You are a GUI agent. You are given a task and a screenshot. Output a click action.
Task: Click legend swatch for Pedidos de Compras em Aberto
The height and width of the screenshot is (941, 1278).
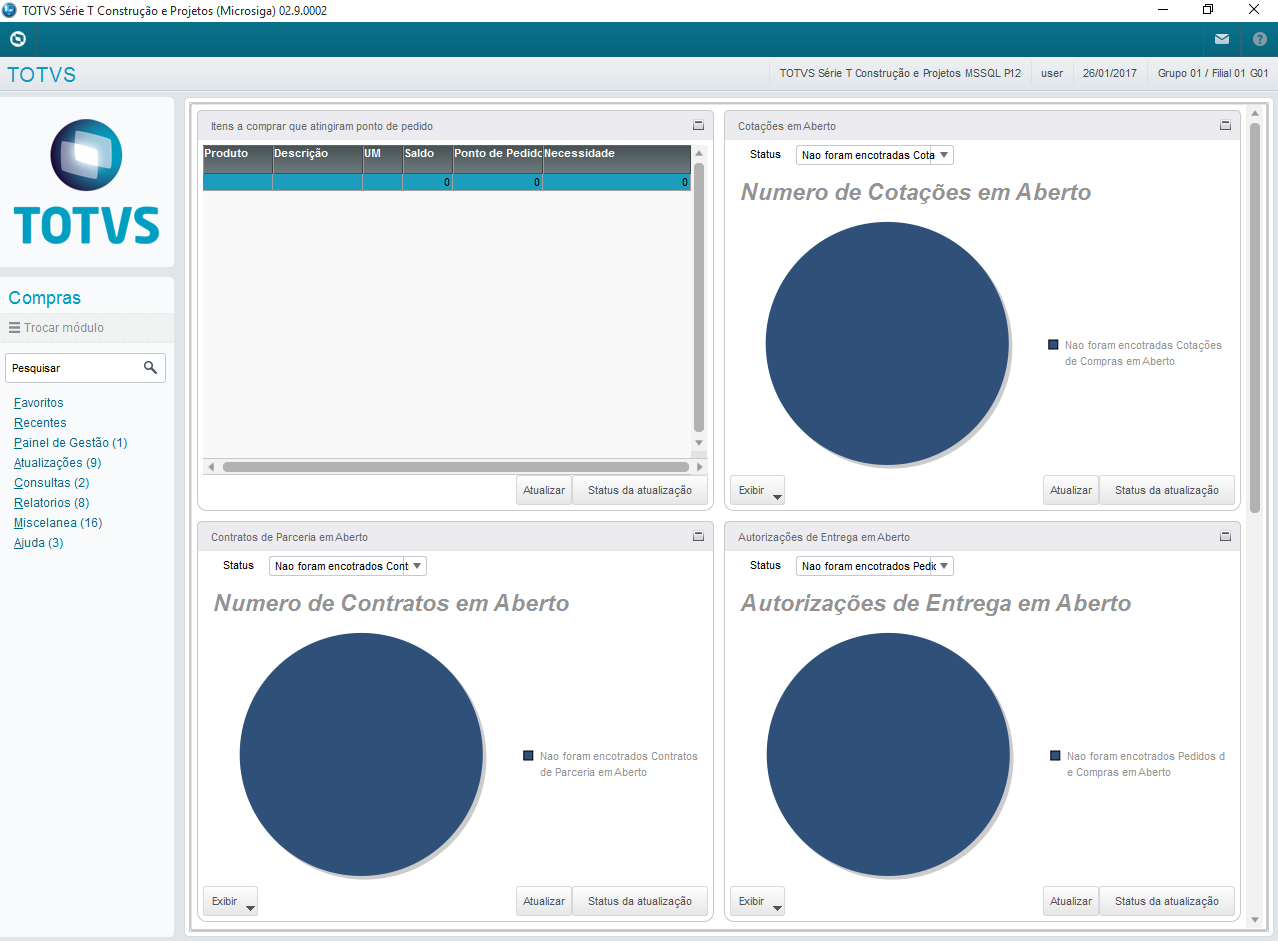click(1055, 755)
